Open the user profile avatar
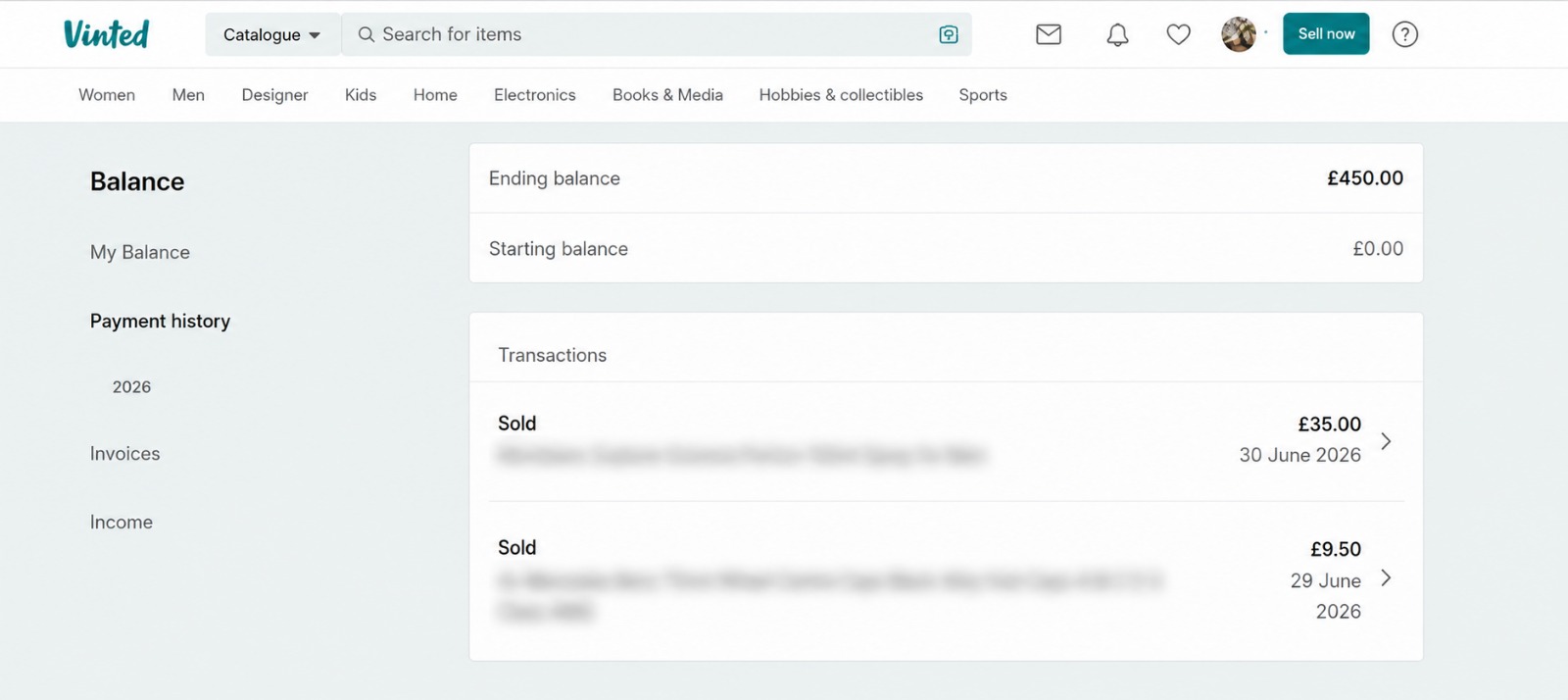This screenshot has height=700, width=1568. [x=1239, y=34]
